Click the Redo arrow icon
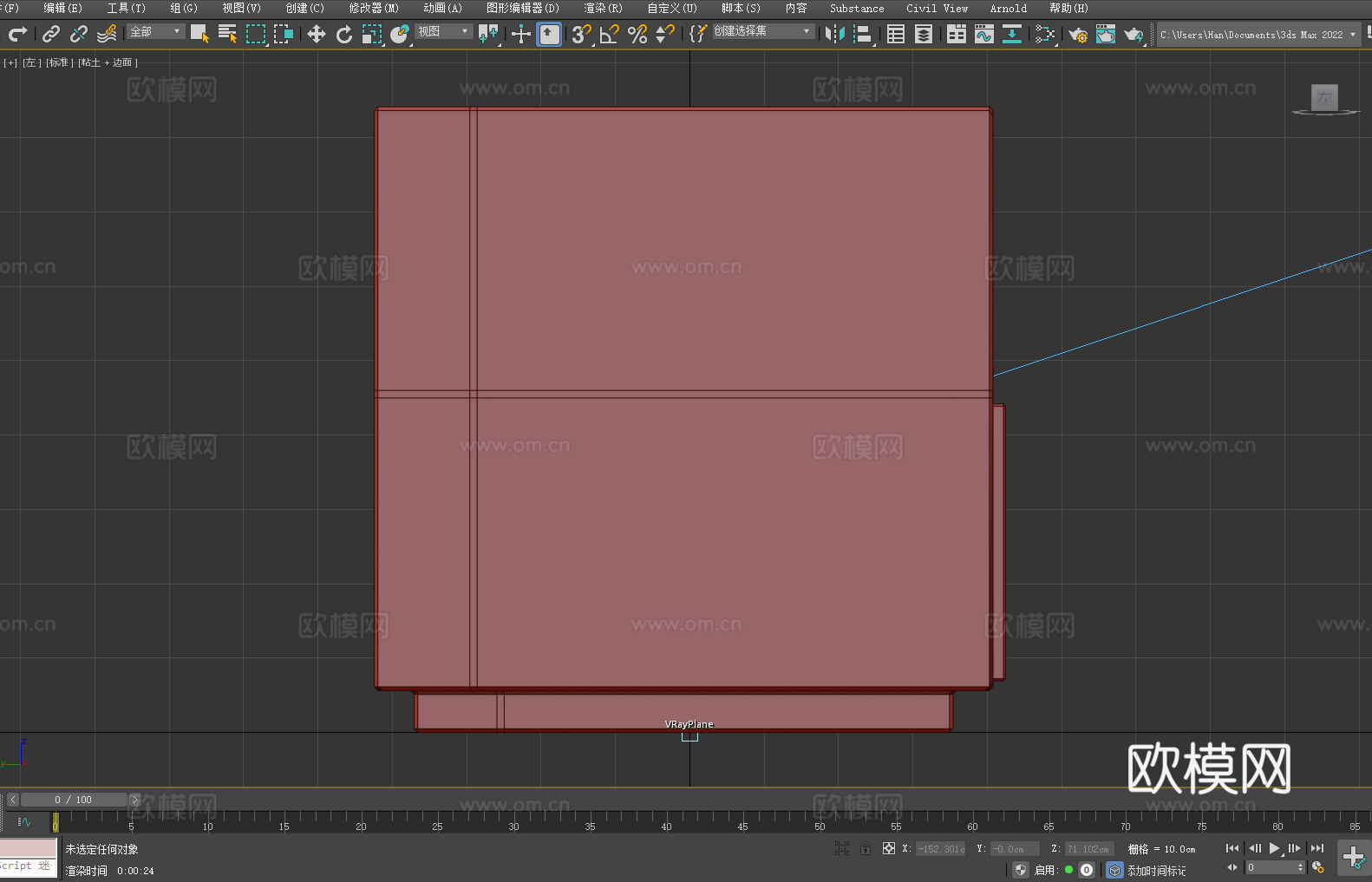This screenshot has width=1372, height=882. pos(17,34)
